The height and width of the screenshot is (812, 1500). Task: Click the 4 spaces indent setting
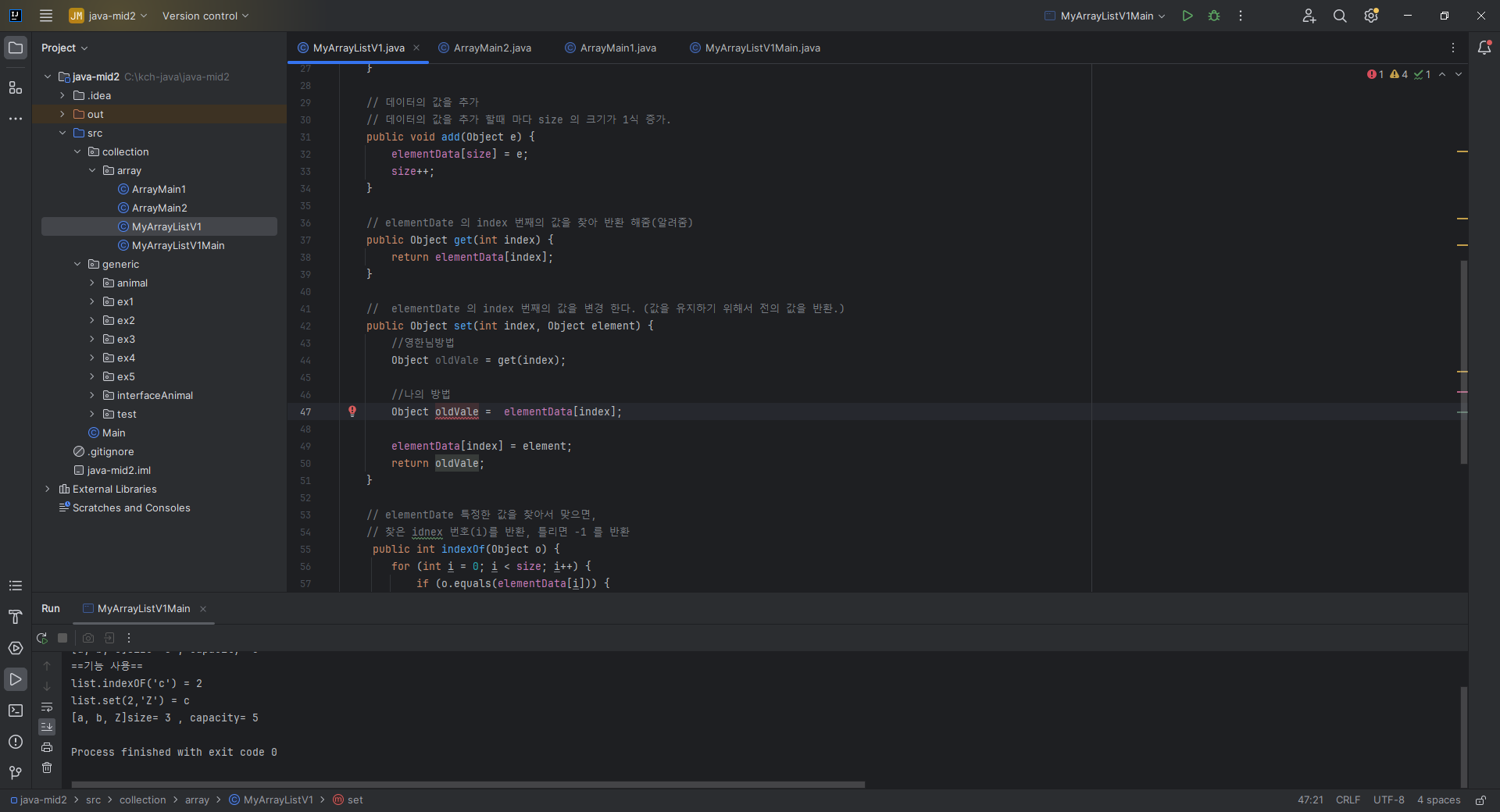pos(1438,800)
